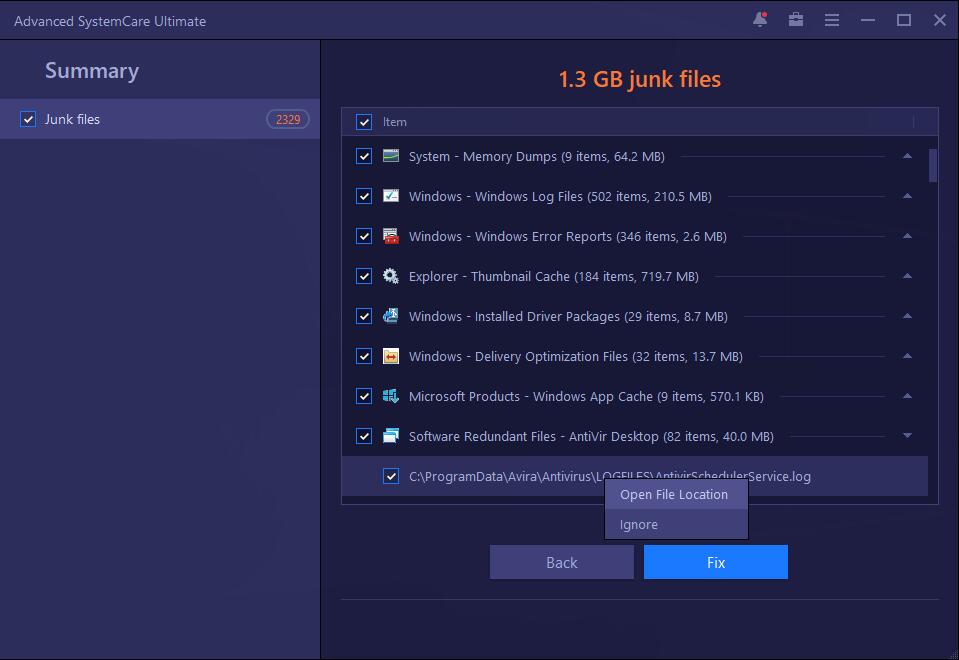The height and width of the screenshot is (660, 959).
Task: Uncheck the AntivirSchedulerService.log file checkbox
Action: click(391, 476)
